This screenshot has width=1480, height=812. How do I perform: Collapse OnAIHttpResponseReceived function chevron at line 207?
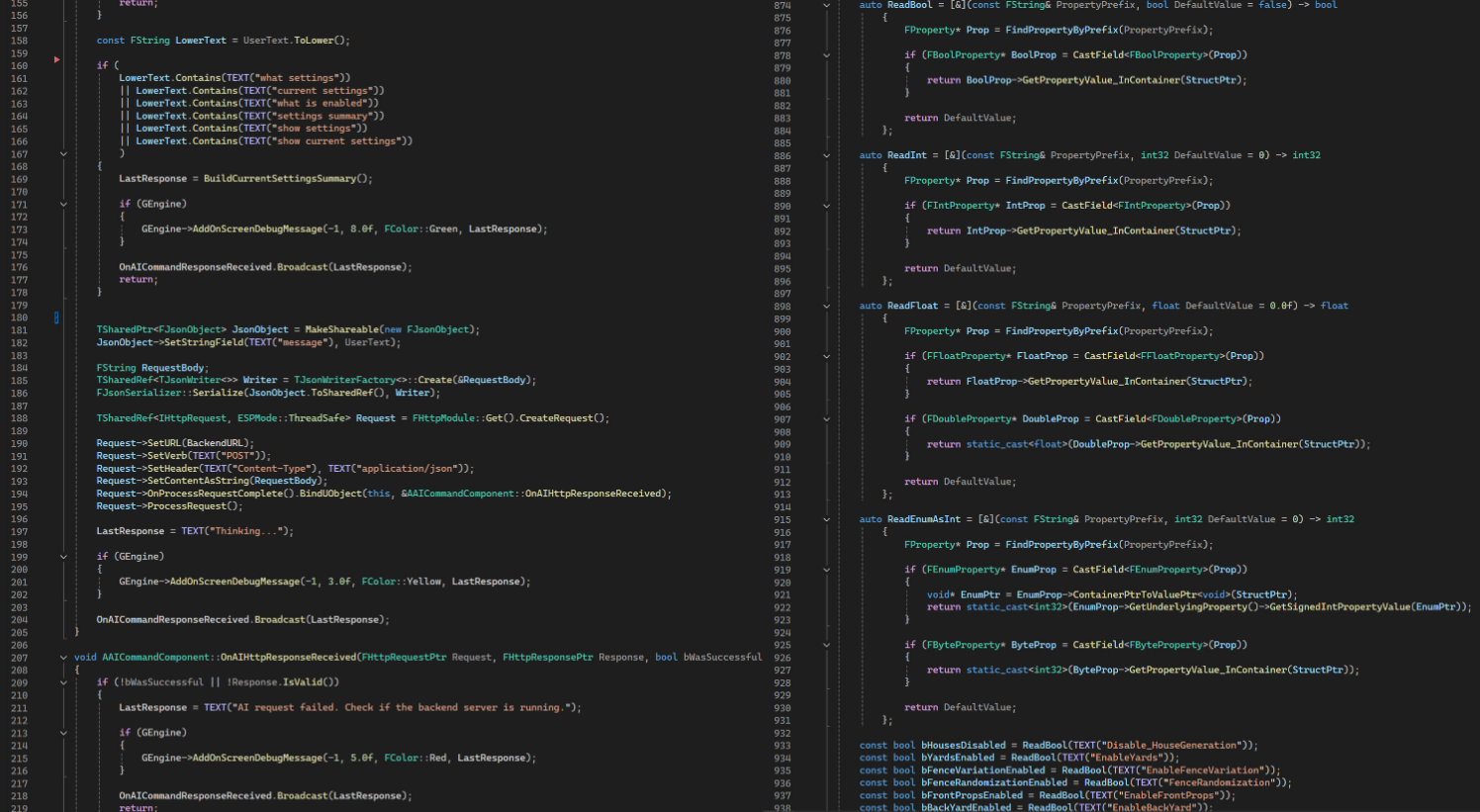coord(63,658)
